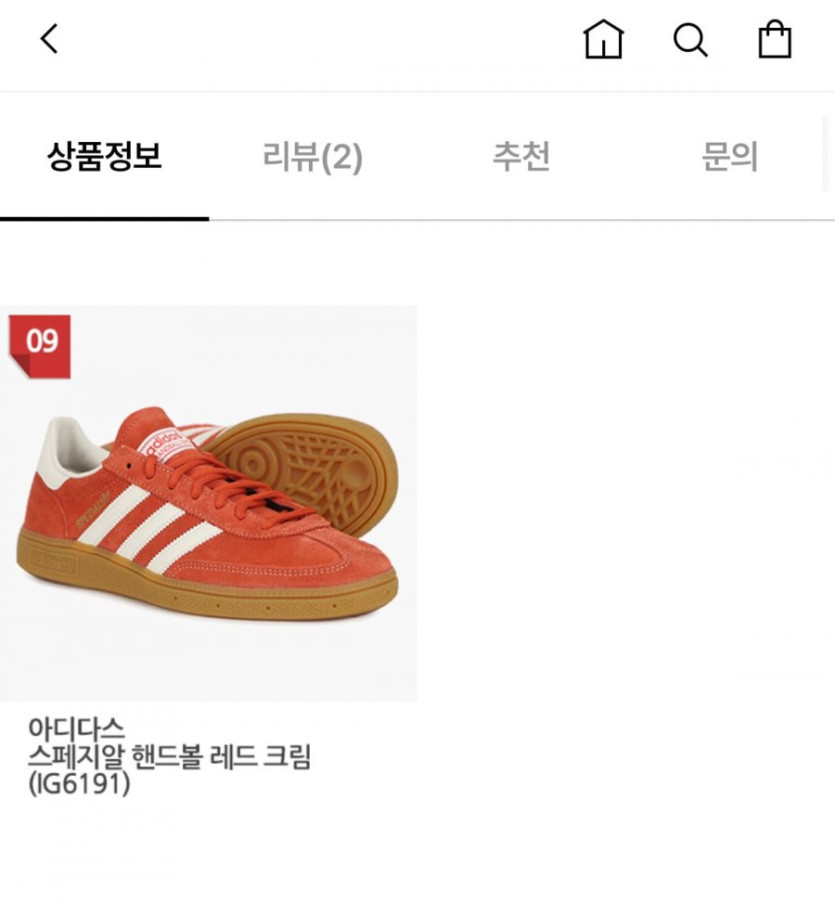Image resolution: width=835 pixels, height=915 pixels.
Task: Open the red Adidas sneaker product image
Action: tap(208, 502)
